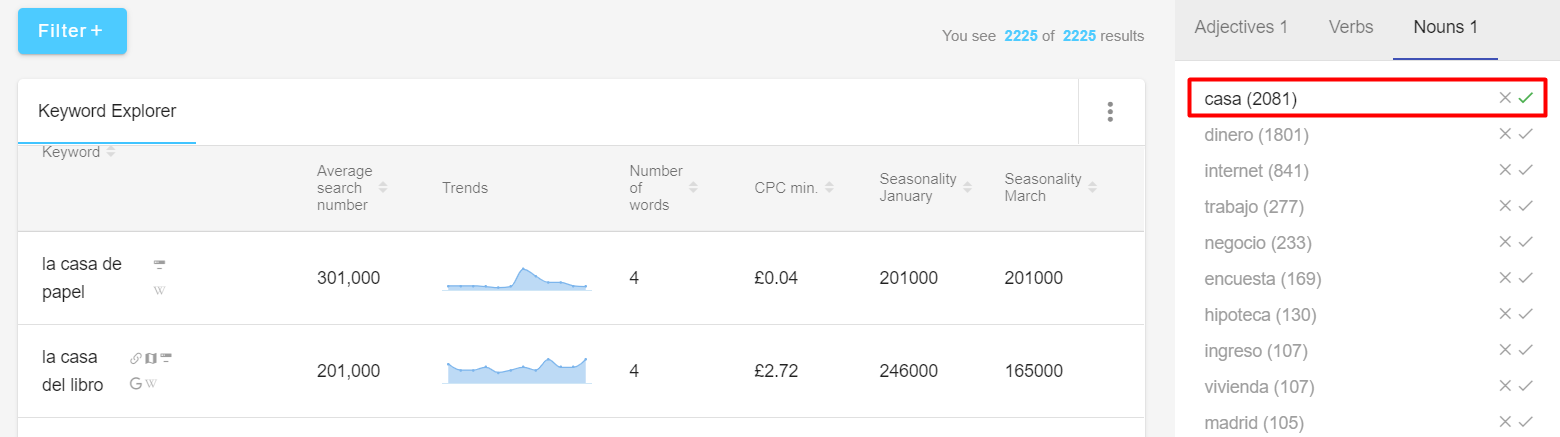Switch to the Verbs tab
The height and width of the screenshot is (437, 1560).
(1350, 27)
